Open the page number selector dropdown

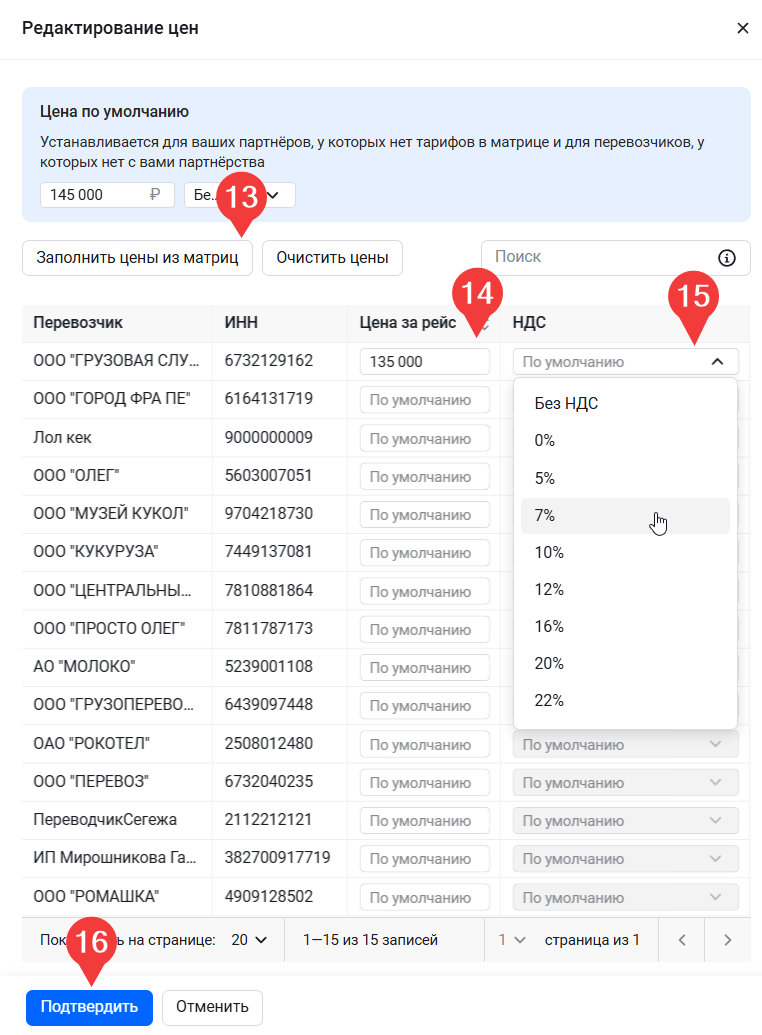512,940
